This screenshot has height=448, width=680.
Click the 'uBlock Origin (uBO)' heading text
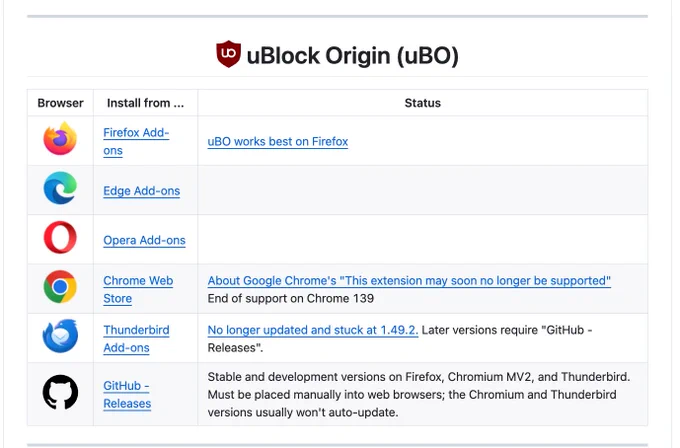pyautogui.click(x=353, y=56)
